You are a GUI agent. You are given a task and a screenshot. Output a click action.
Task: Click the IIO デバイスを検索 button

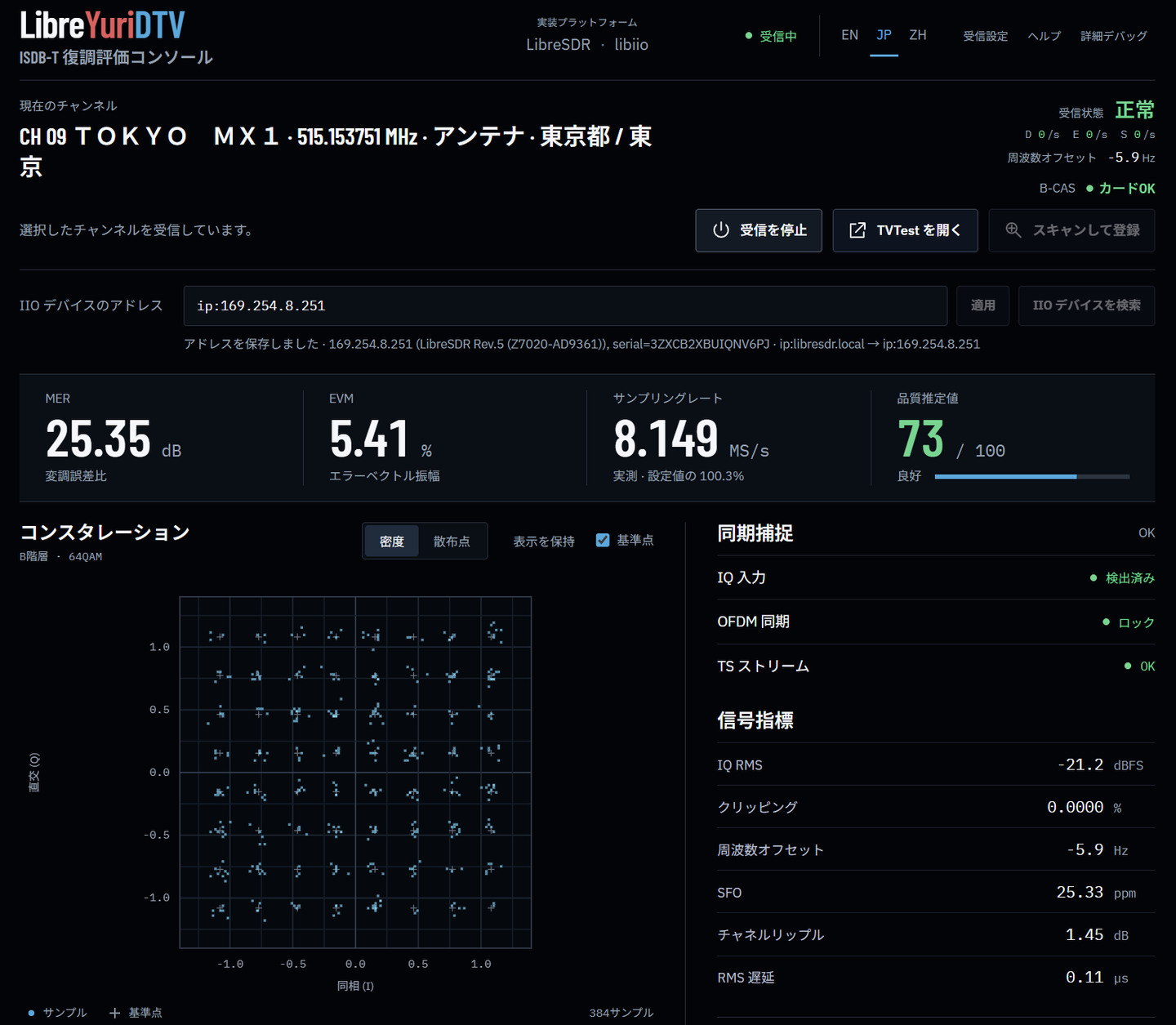pos(1087,305)
